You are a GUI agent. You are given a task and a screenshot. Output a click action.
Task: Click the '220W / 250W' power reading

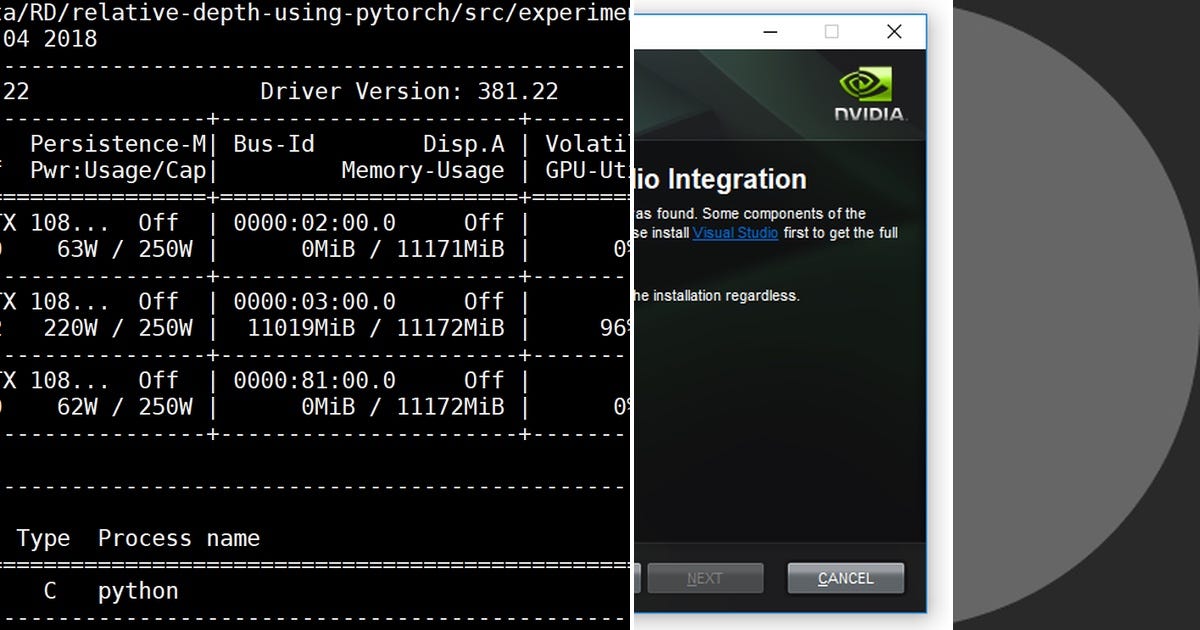coord(118,328)
